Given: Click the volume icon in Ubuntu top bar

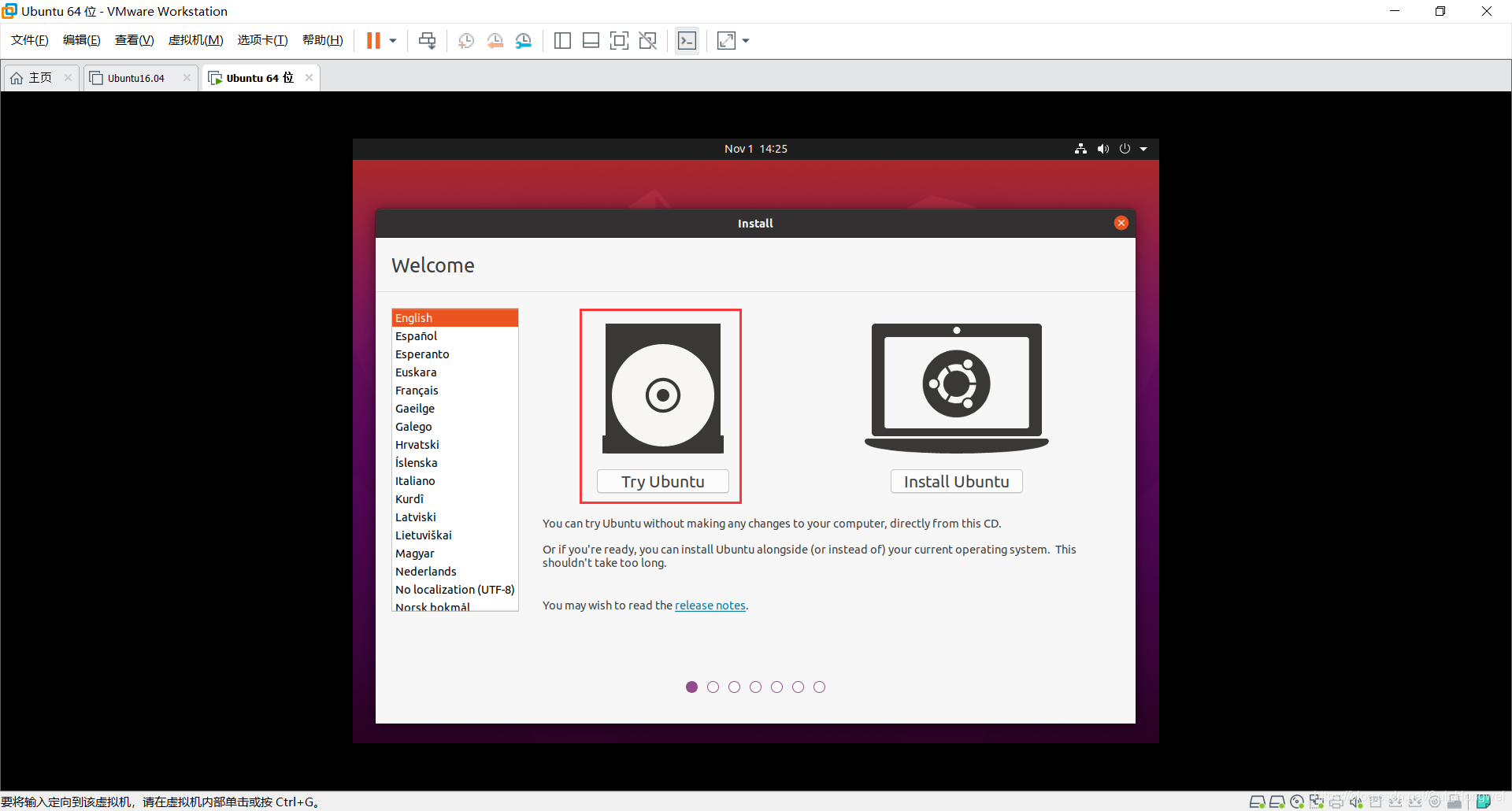Looking at the screenshot, I should pos(1102,149).
